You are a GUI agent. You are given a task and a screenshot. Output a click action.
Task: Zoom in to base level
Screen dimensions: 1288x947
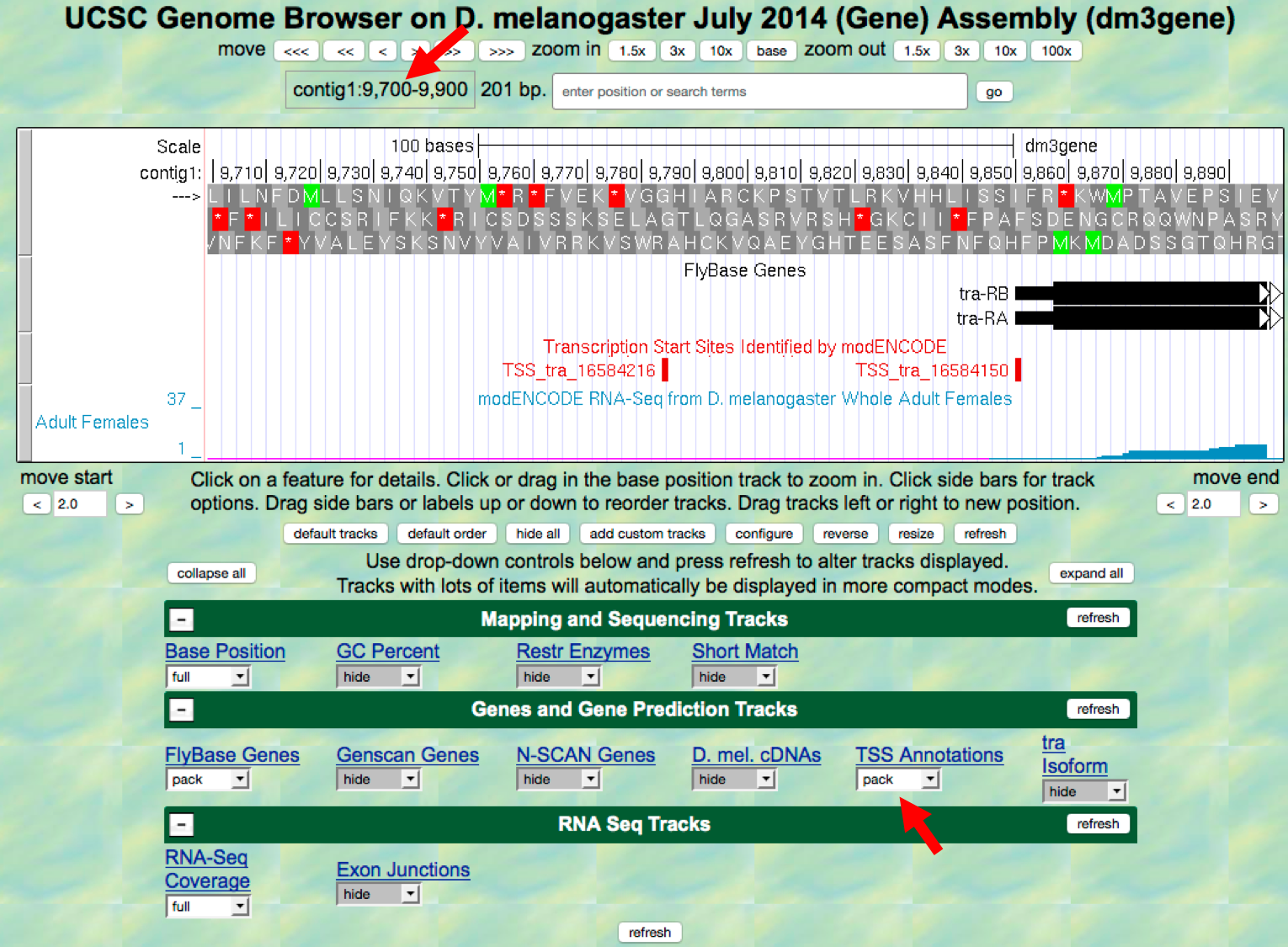(771, 51)
